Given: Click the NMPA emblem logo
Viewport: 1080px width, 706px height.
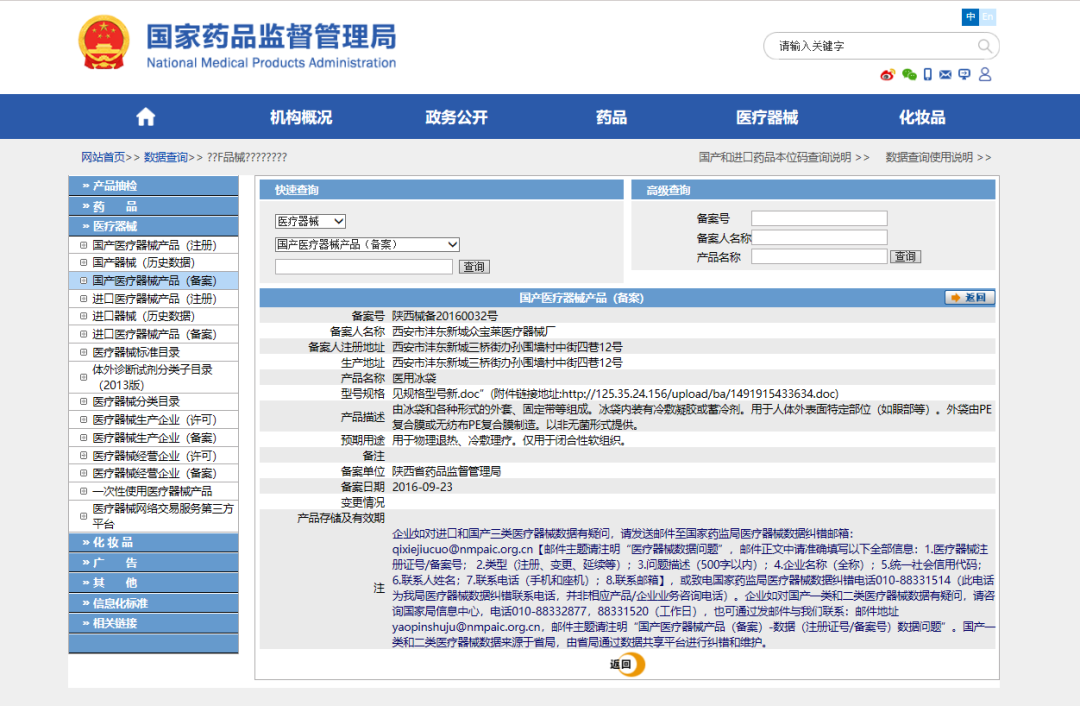Looking at the screenshot, I should [103, 43].
